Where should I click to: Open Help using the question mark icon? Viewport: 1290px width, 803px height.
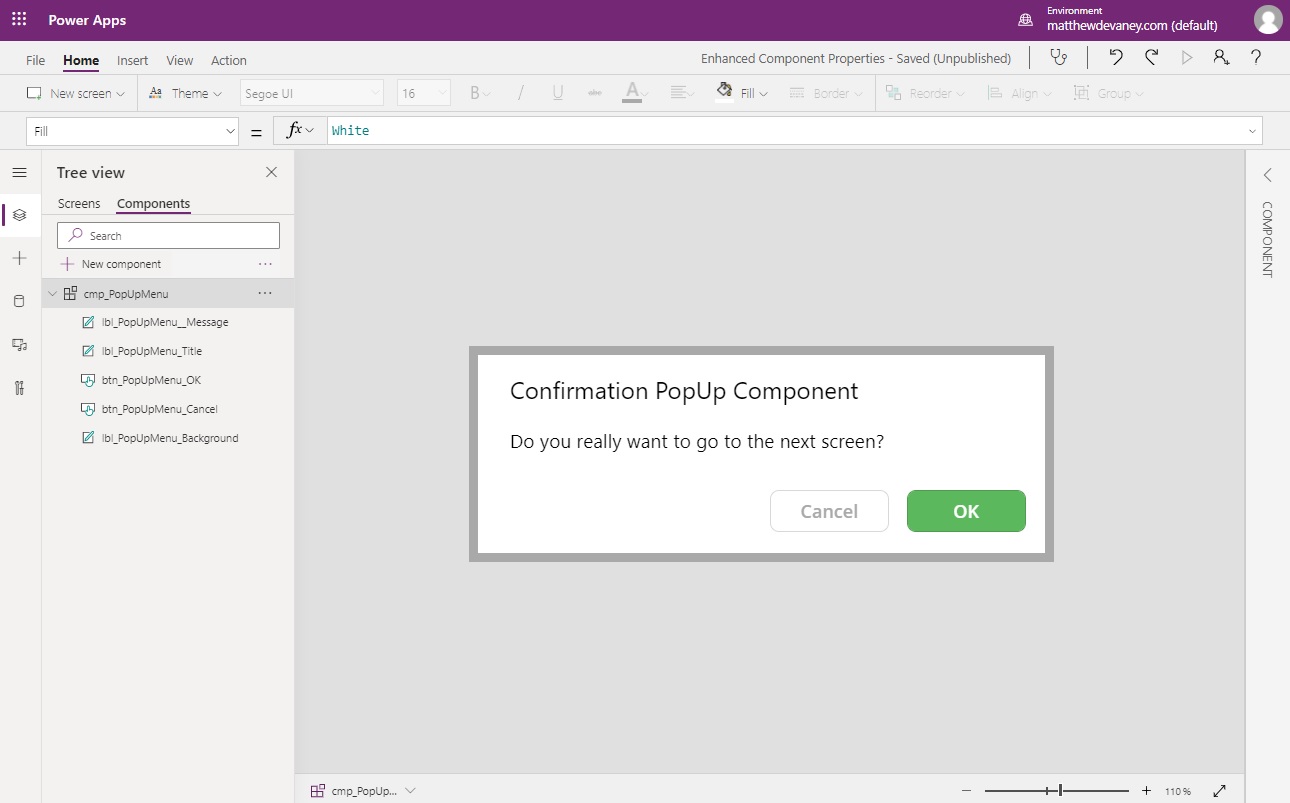coord(1256,58)
